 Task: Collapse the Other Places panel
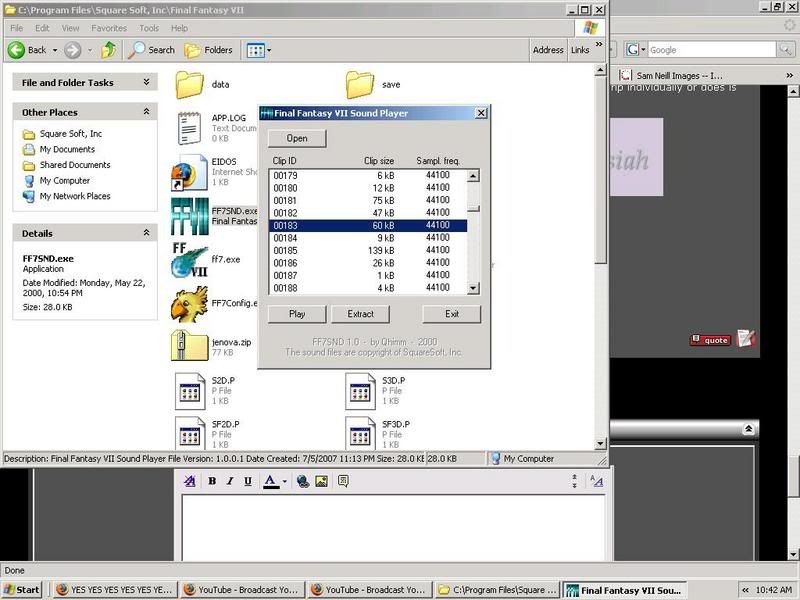coord(146,112)
